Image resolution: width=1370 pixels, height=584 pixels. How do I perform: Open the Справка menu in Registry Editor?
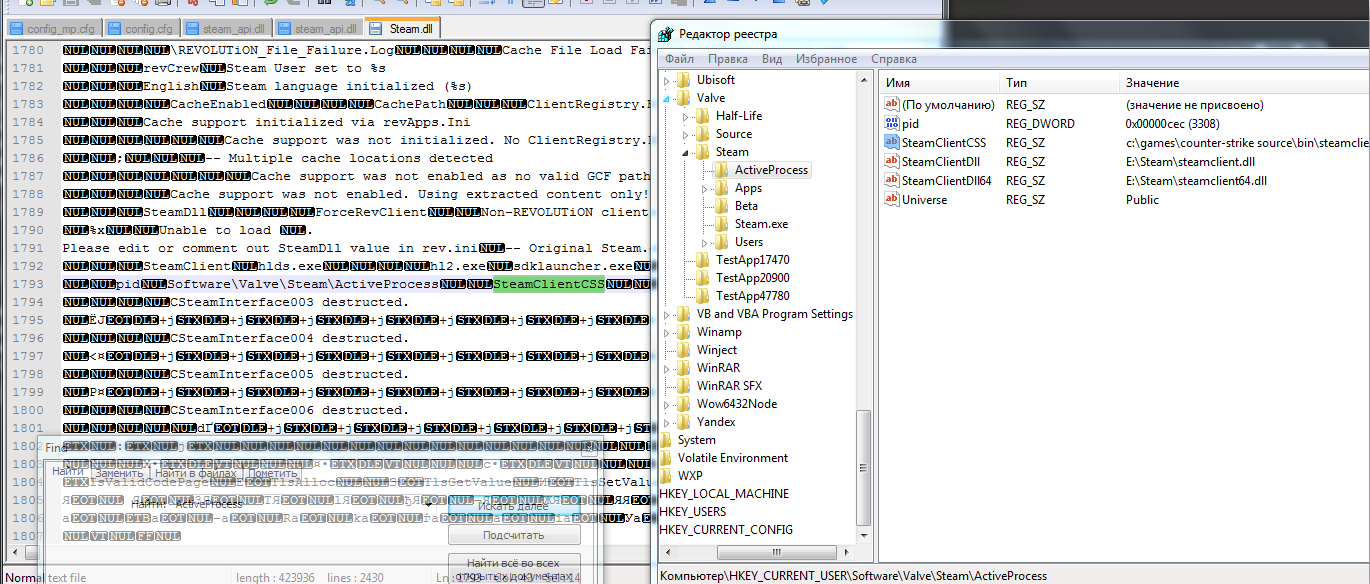click(x=893, y=59)
